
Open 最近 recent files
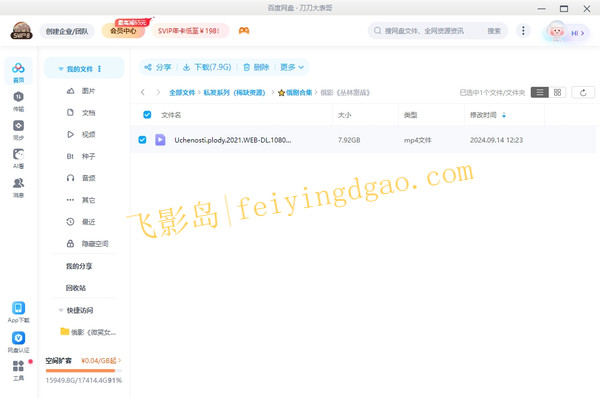coord(81,222)
